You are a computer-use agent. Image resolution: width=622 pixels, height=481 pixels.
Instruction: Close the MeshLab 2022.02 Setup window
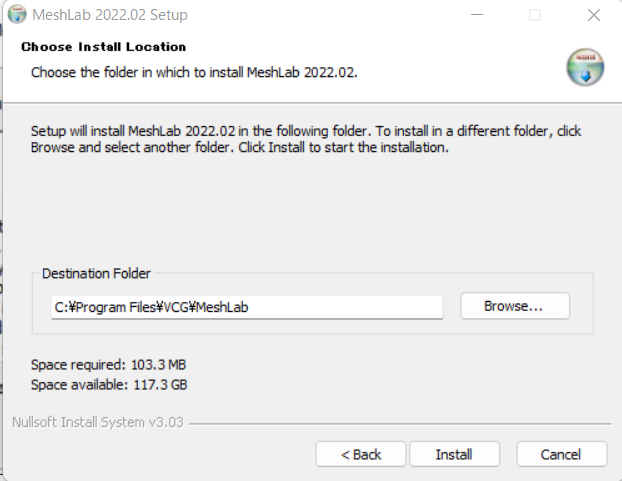pyautogui.click(x=594, y=15)
